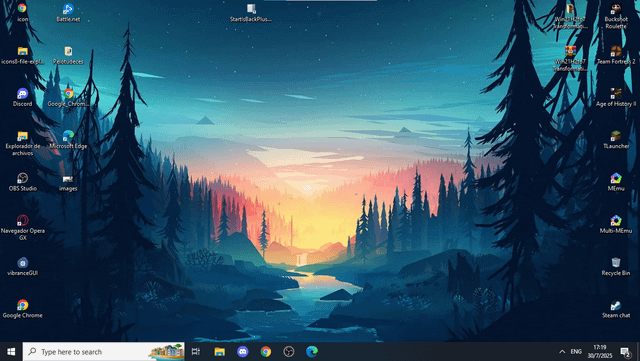640x361 pixels.
Task: Select the Buckshot Roulette shortcut
Action: (616, 16)
